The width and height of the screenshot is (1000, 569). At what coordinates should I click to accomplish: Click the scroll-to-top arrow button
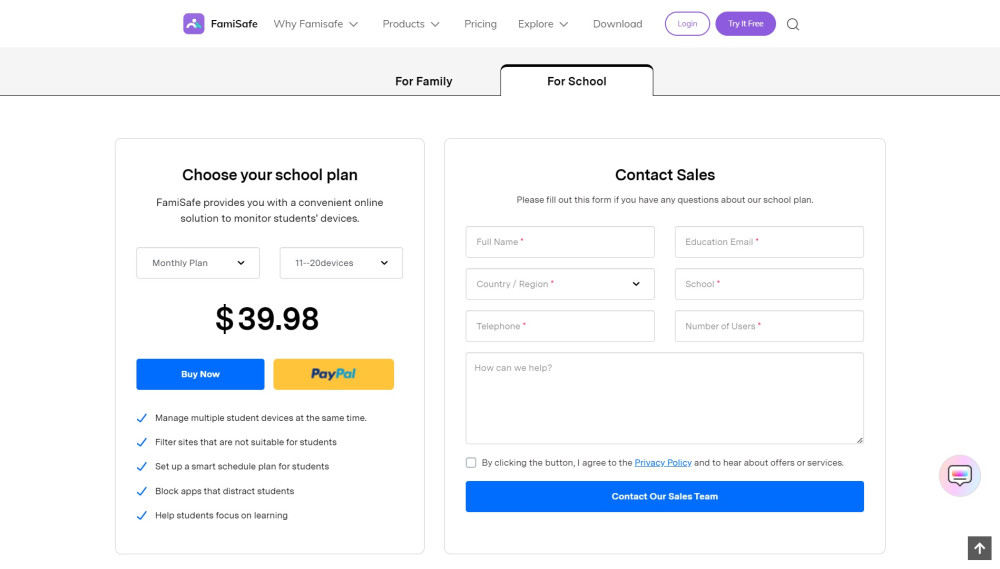(979, 548)
